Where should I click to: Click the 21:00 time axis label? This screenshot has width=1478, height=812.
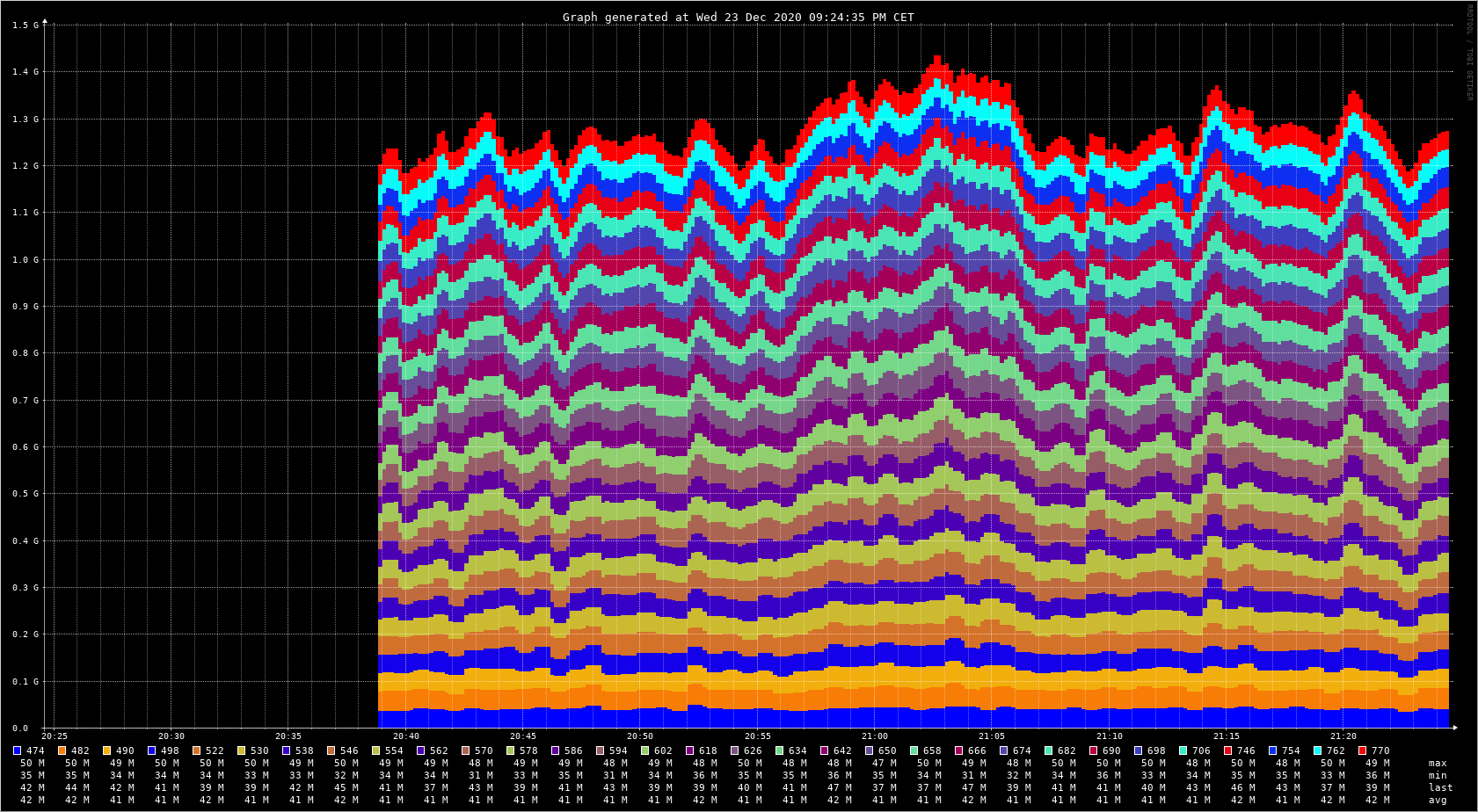[874, 736]
